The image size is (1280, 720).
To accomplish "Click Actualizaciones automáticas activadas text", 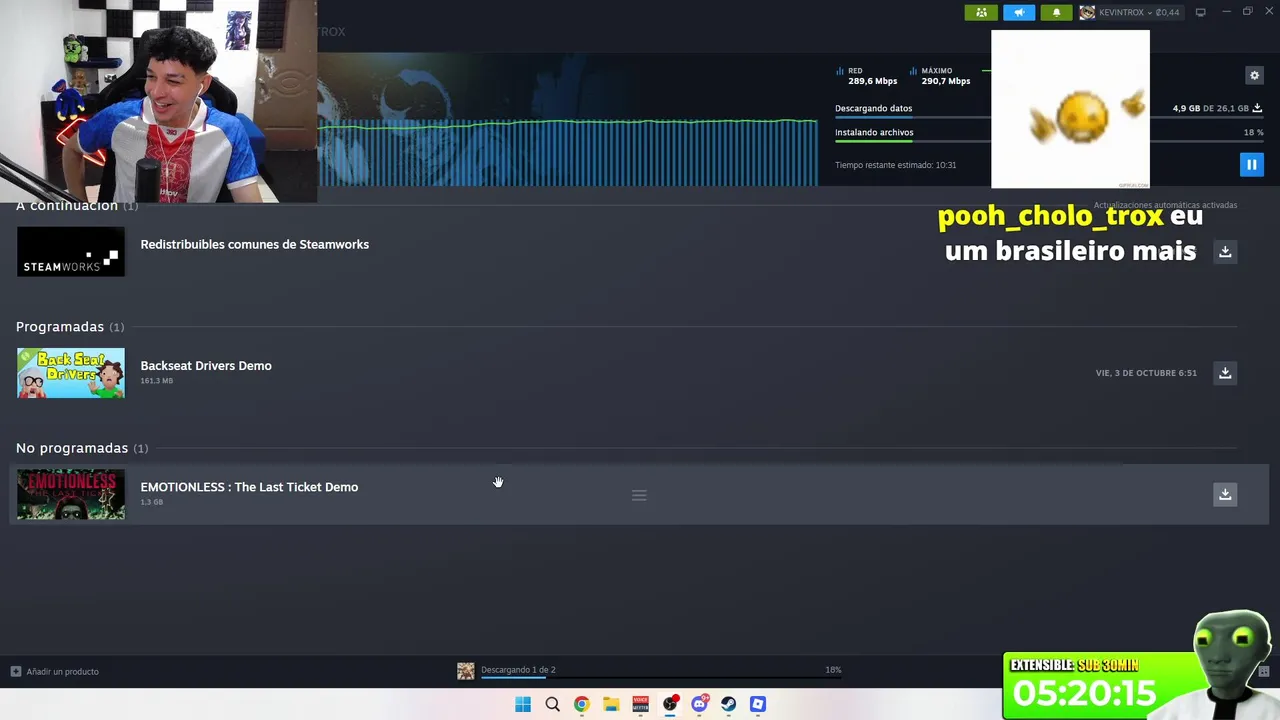I will click(1165, 205).
